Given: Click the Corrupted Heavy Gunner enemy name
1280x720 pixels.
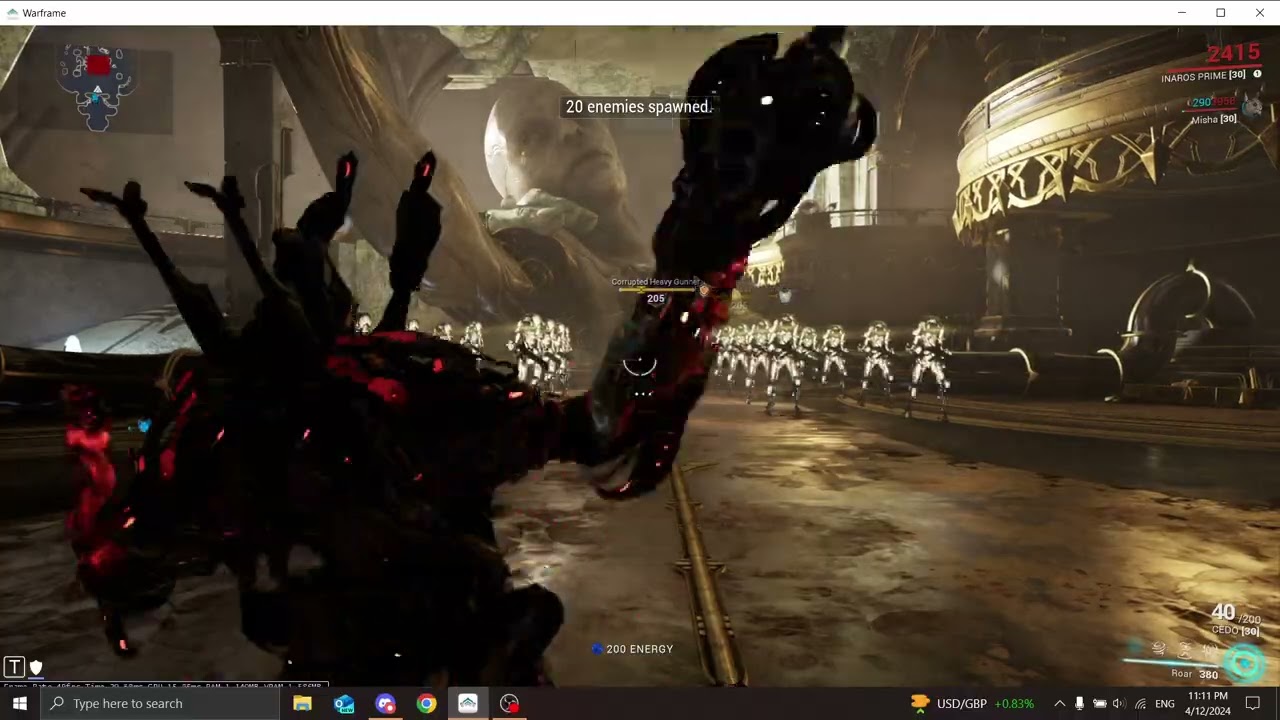Looking at the screenshot, I should [x=655, y=282].
